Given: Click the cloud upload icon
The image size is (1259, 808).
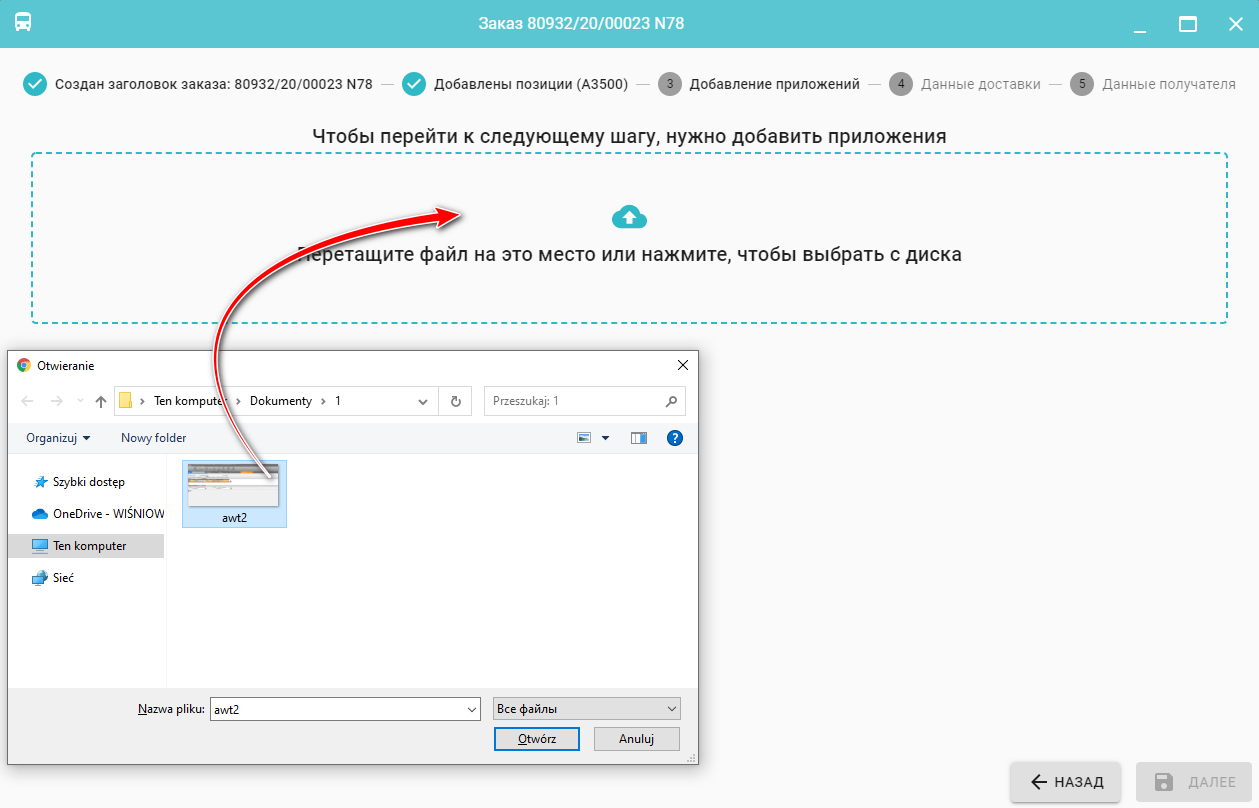Looking at the screenshot, I should 629,216.
